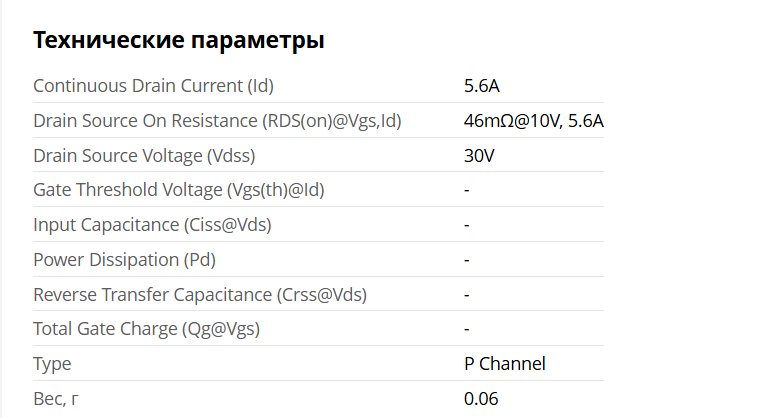Click the Drain Source Voltage (Vdss) label
The height and width of the screenshot is (418, 769).
click(x=144, y=156)
